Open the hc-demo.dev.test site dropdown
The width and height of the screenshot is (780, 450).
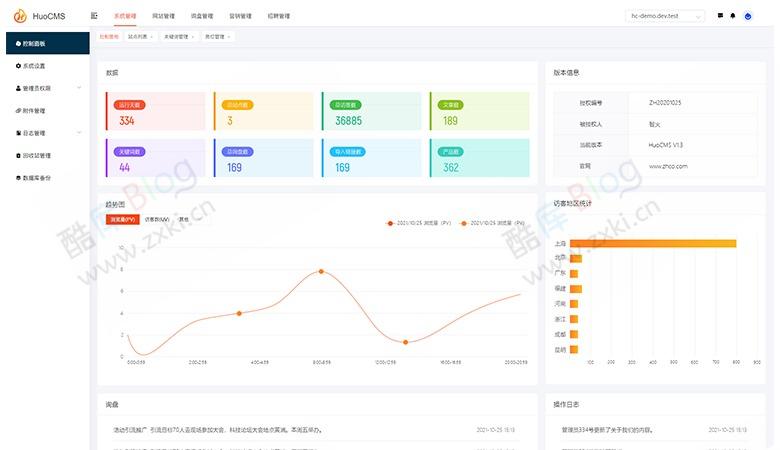click(665, 16)
